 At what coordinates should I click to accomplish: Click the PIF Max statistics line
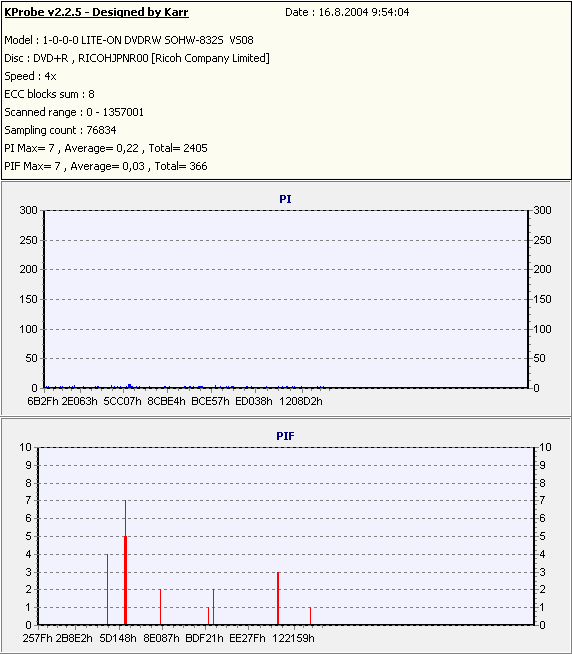pyautogui.click(x=106, y=166)
